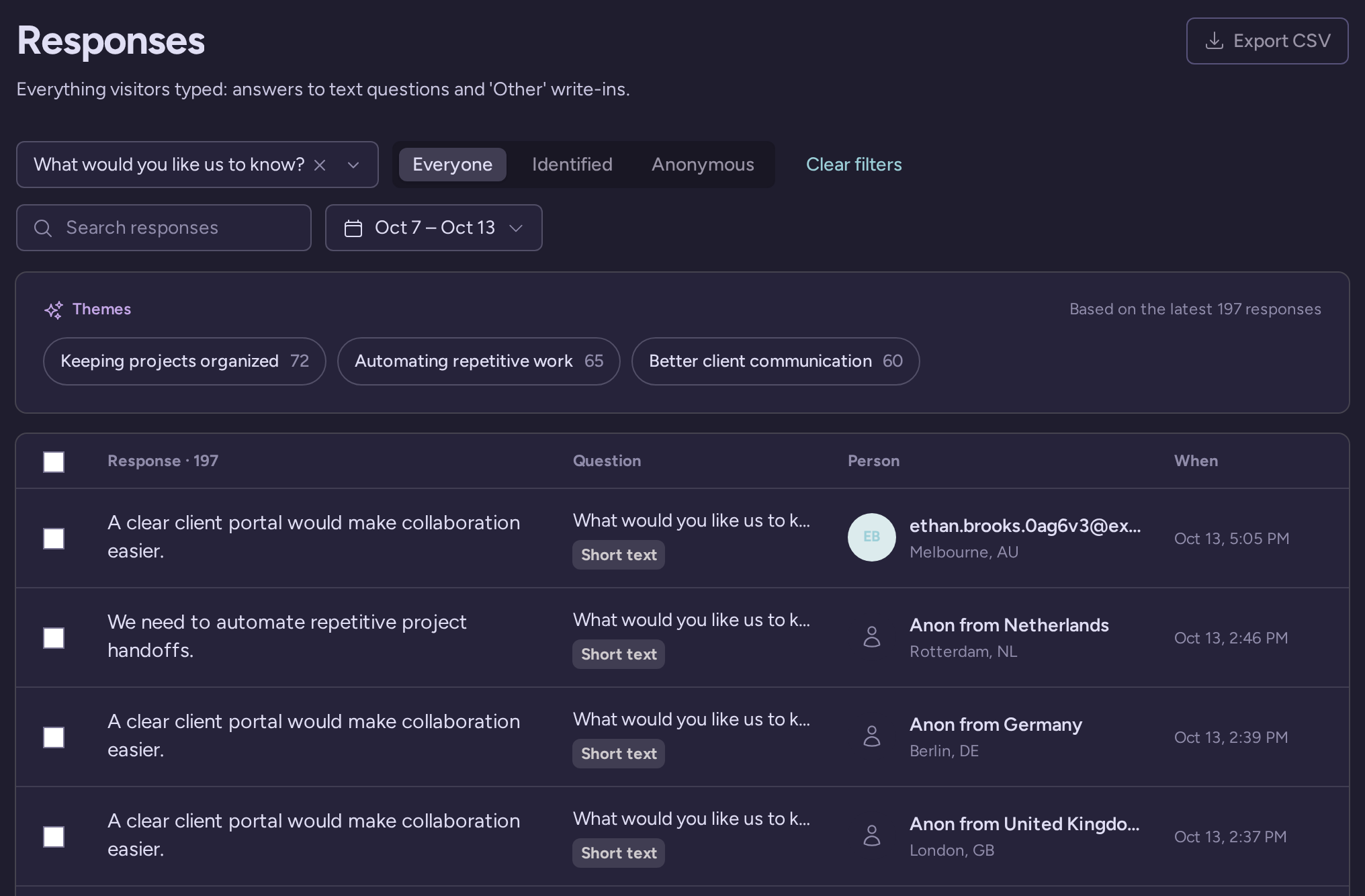Check the Ethan Brooks response row checkbox

tap(54, 539)
